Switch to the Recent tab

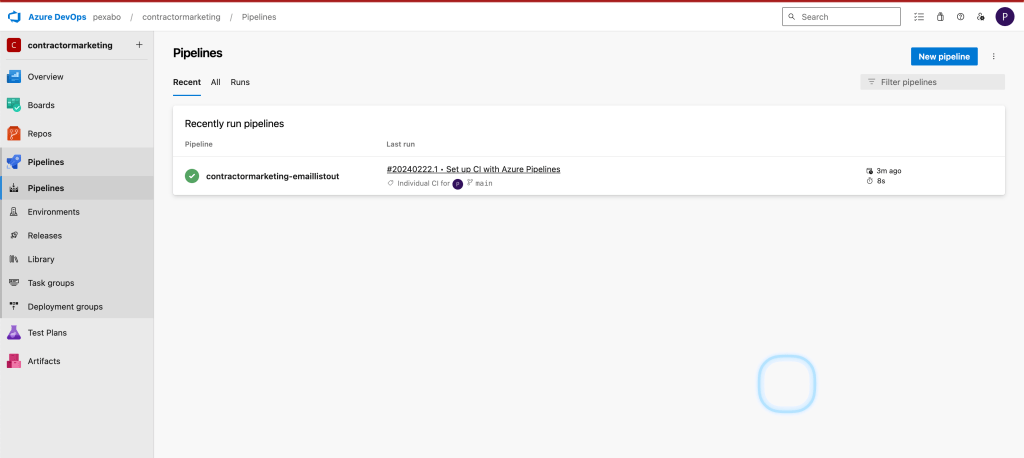coord(187,82)
